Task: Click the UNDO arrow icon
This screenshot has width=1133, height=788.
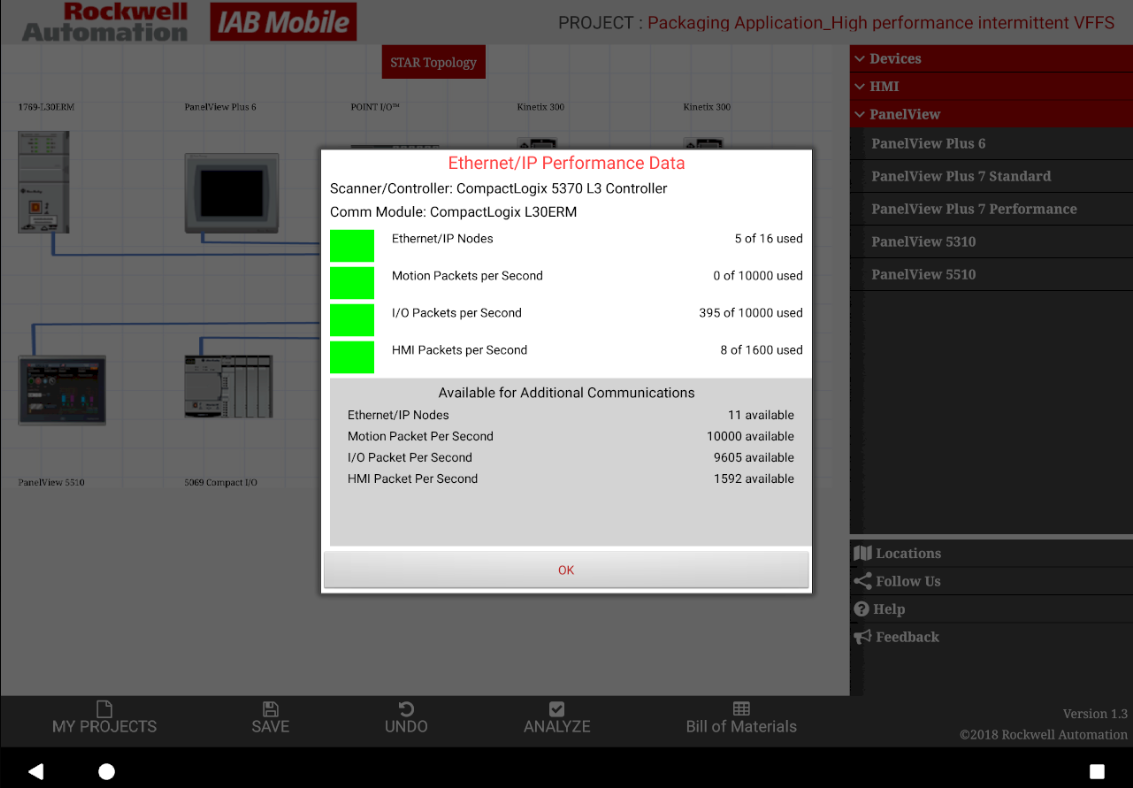Action: 406,709
